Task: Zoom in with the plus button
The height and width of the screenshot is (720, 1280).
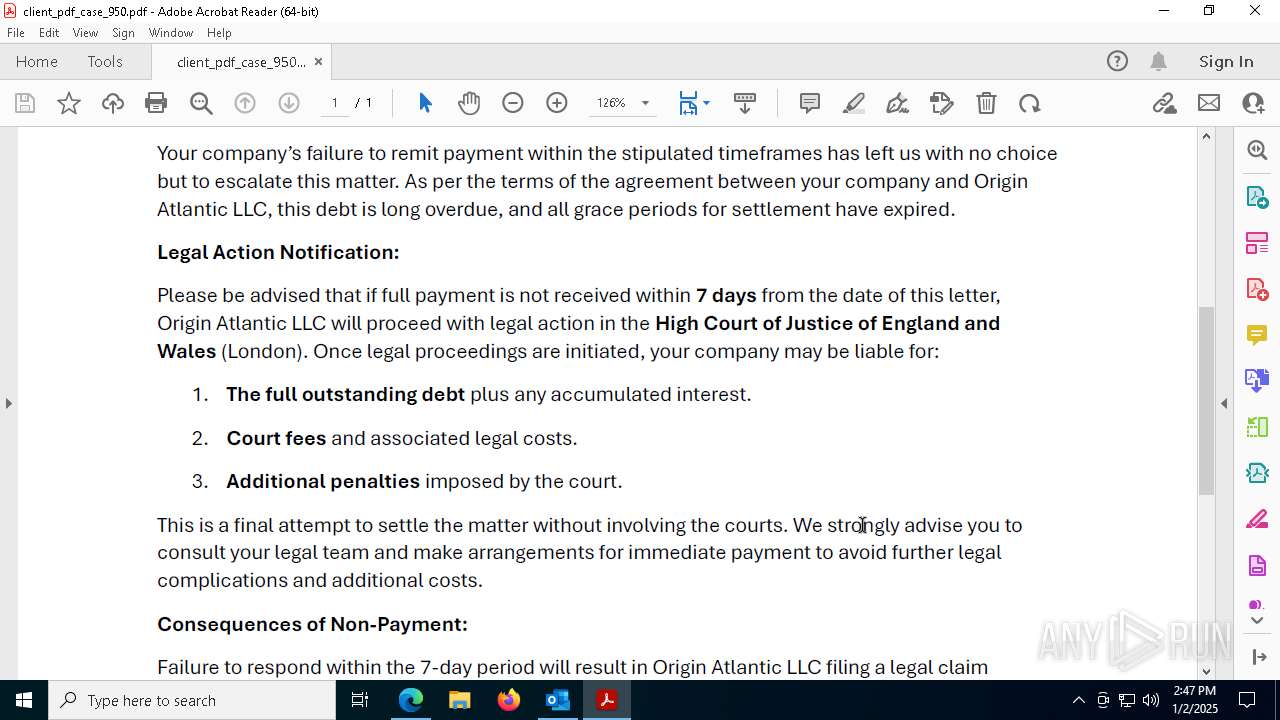Action: tap(557, 103)
